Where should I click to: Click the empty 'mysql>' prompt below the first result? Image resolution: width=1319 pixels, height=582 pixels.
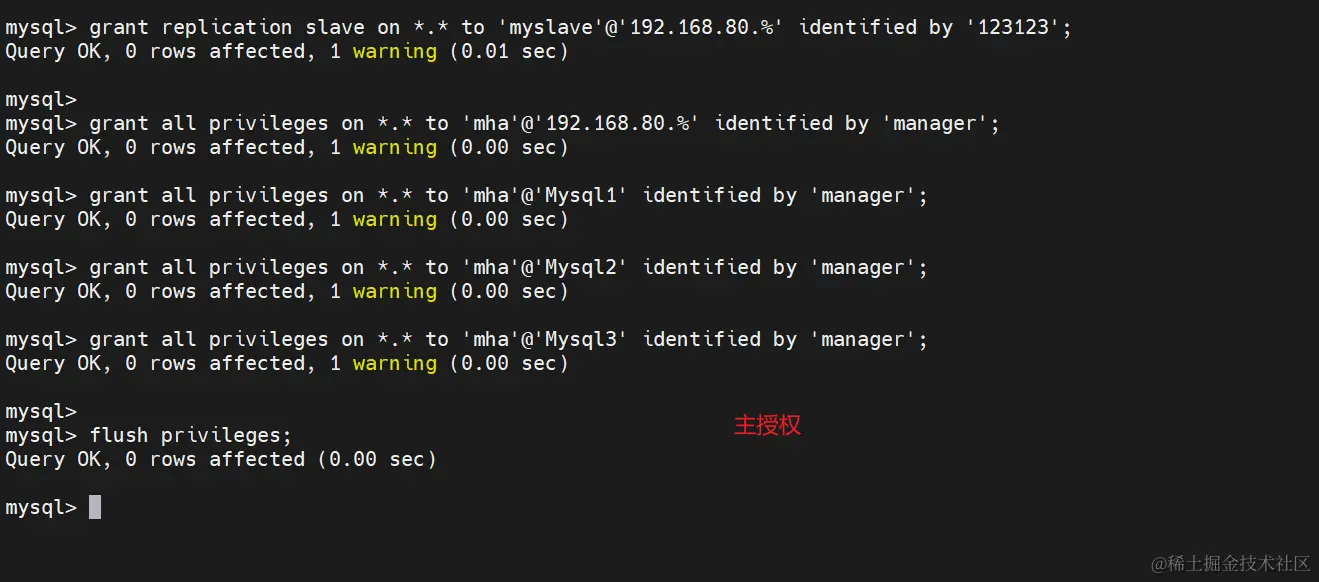coord(41,99)
